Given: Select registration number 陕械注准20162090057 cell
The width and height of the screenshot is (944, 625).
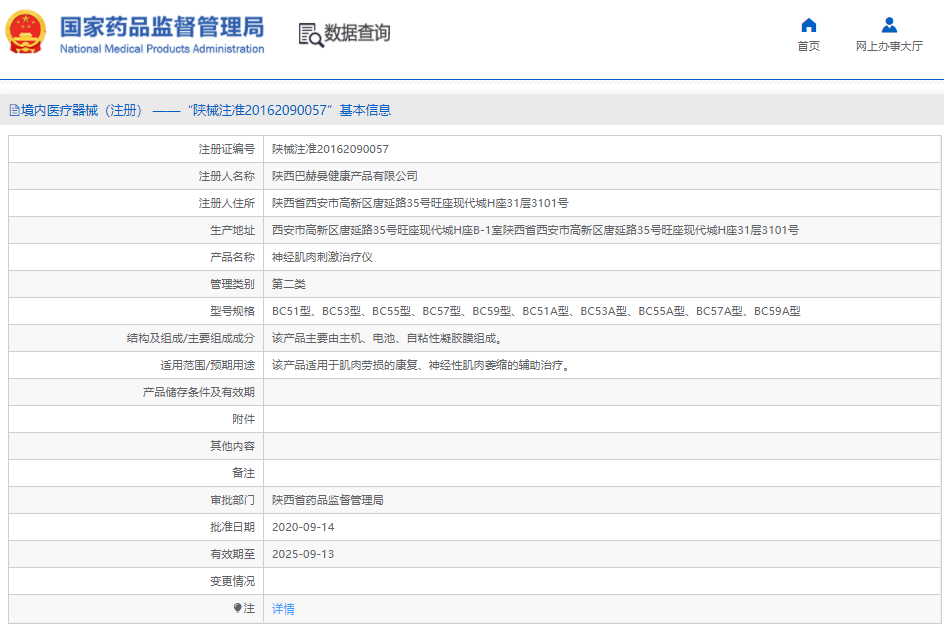Looking at the screenshot, I should point(330,149).
